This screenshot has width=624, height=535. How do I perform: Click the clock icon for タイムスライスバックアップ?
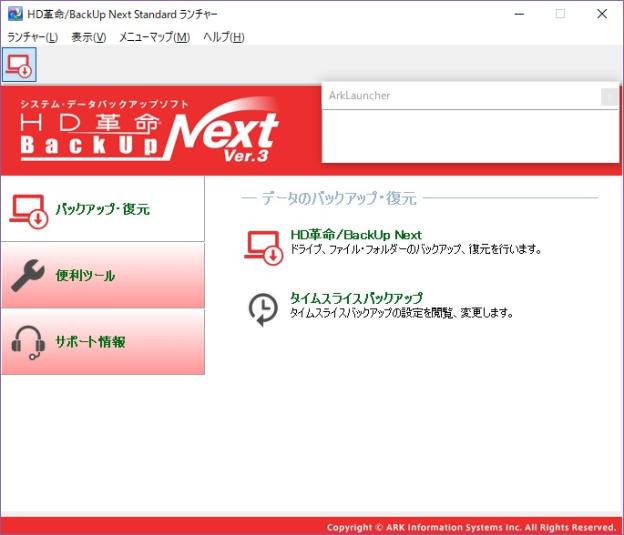pos(263,309)
